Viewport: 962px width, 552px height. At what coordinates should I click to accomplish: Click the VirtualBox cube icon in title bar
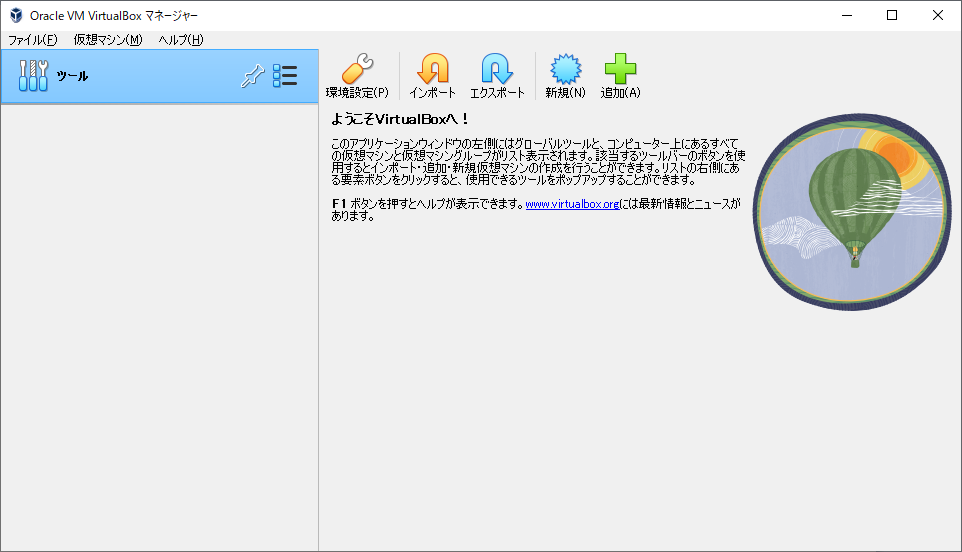pos(16,15)
